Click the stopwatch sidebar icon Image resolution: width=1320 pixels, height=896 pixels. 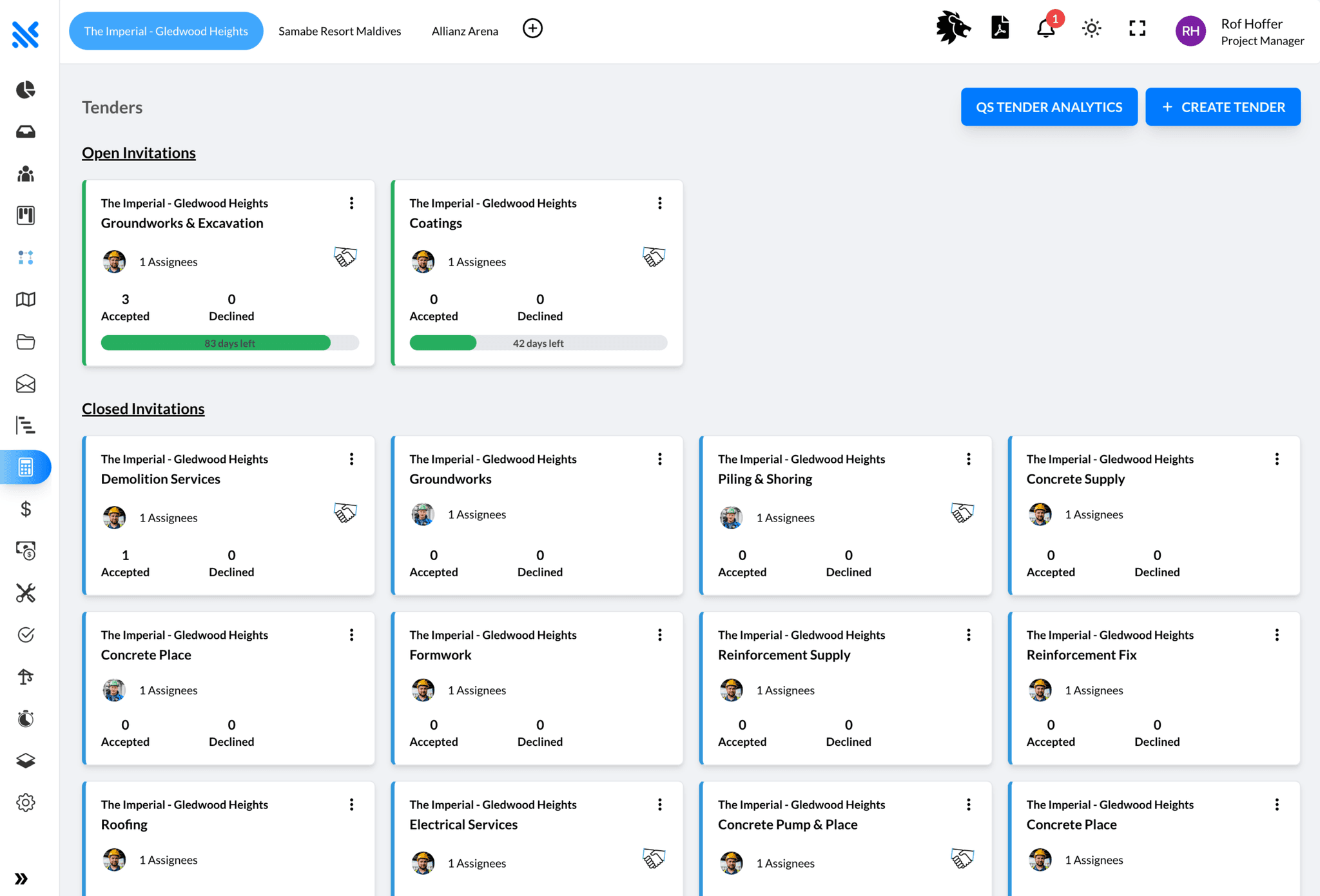click(26, 719)
